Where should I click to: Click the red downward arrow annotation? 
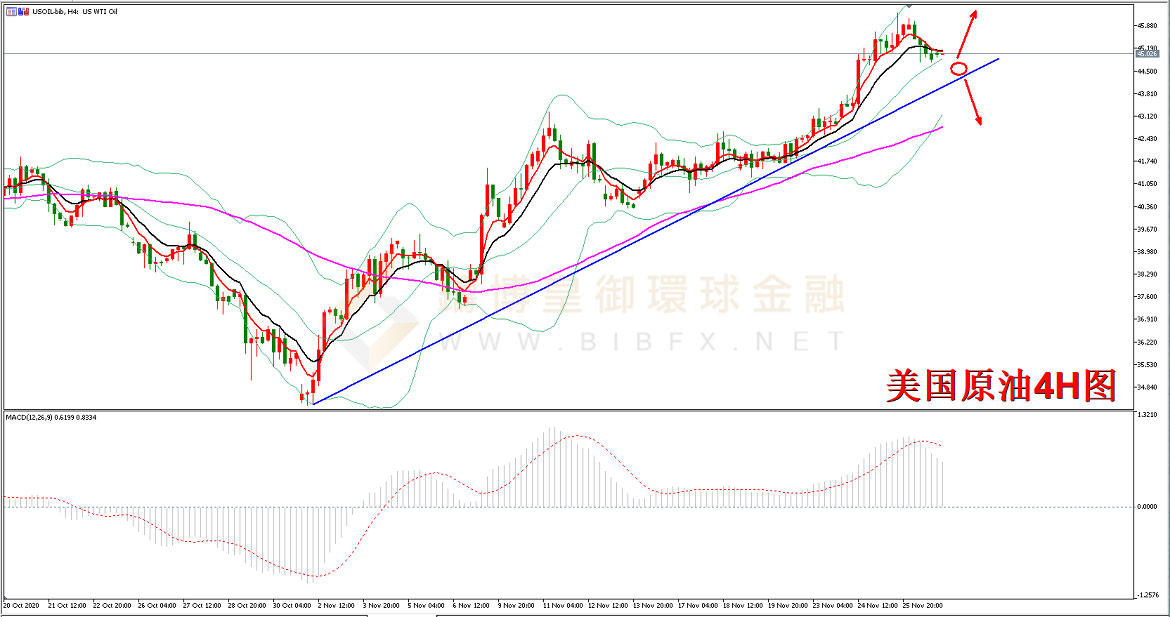972,103
